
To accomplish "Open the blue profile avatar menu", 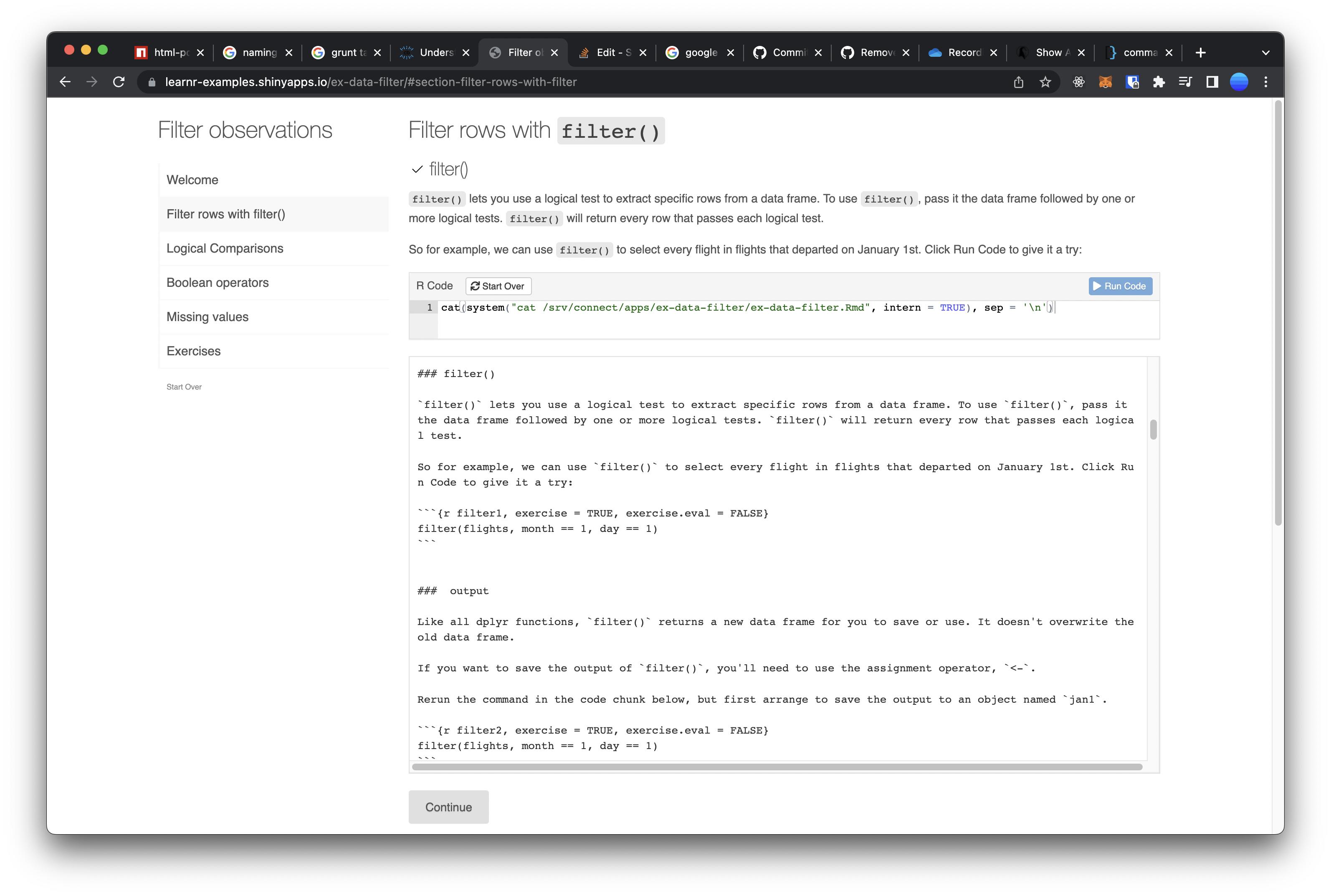I will click(x=1238, y=82).
